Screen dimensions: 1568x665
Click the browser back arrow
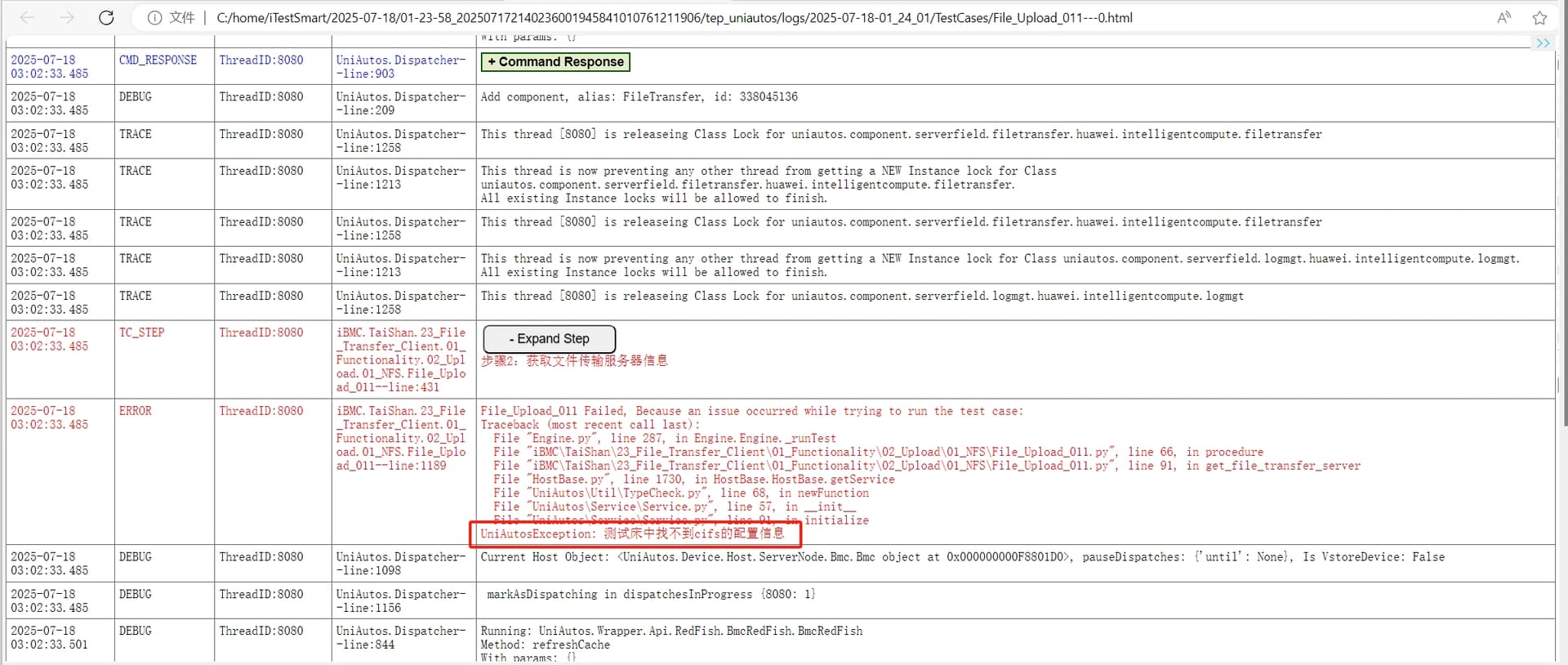click(x=27, y=17)
